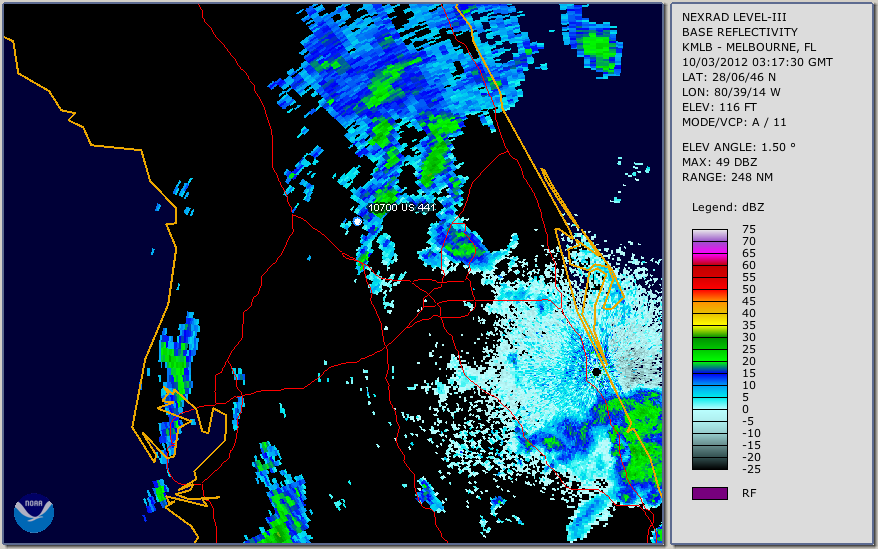The height and width of the screenshot is (549, 878).
Task: Select the NEXRAD LEVEL-III title text
Action: click(734, 17)
